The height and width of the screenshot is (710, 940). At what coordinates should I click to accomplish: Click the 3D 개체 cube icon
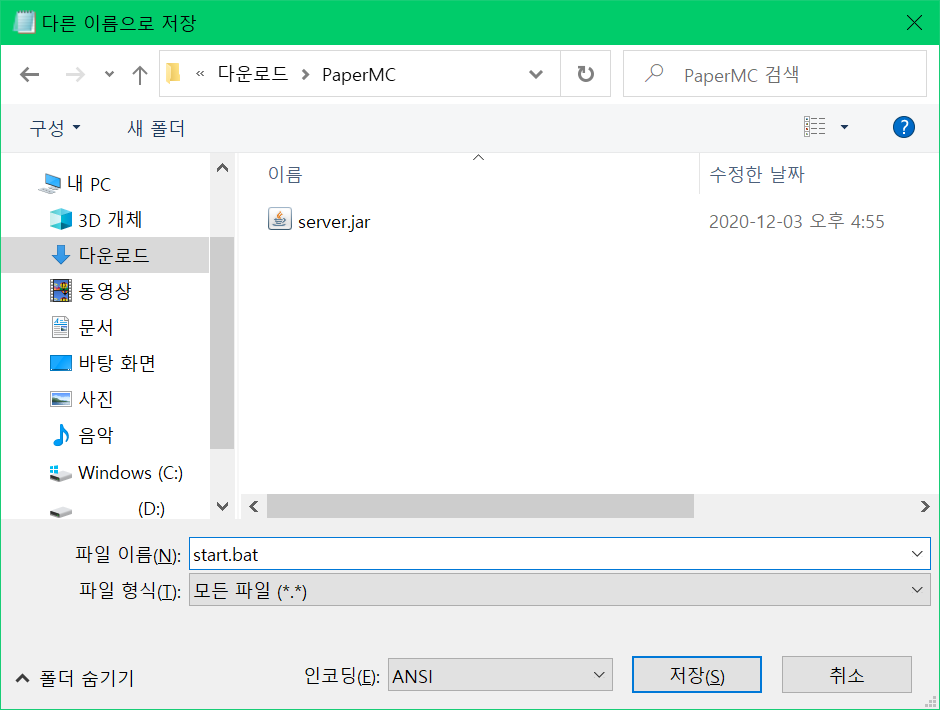(x=61, y=219)
